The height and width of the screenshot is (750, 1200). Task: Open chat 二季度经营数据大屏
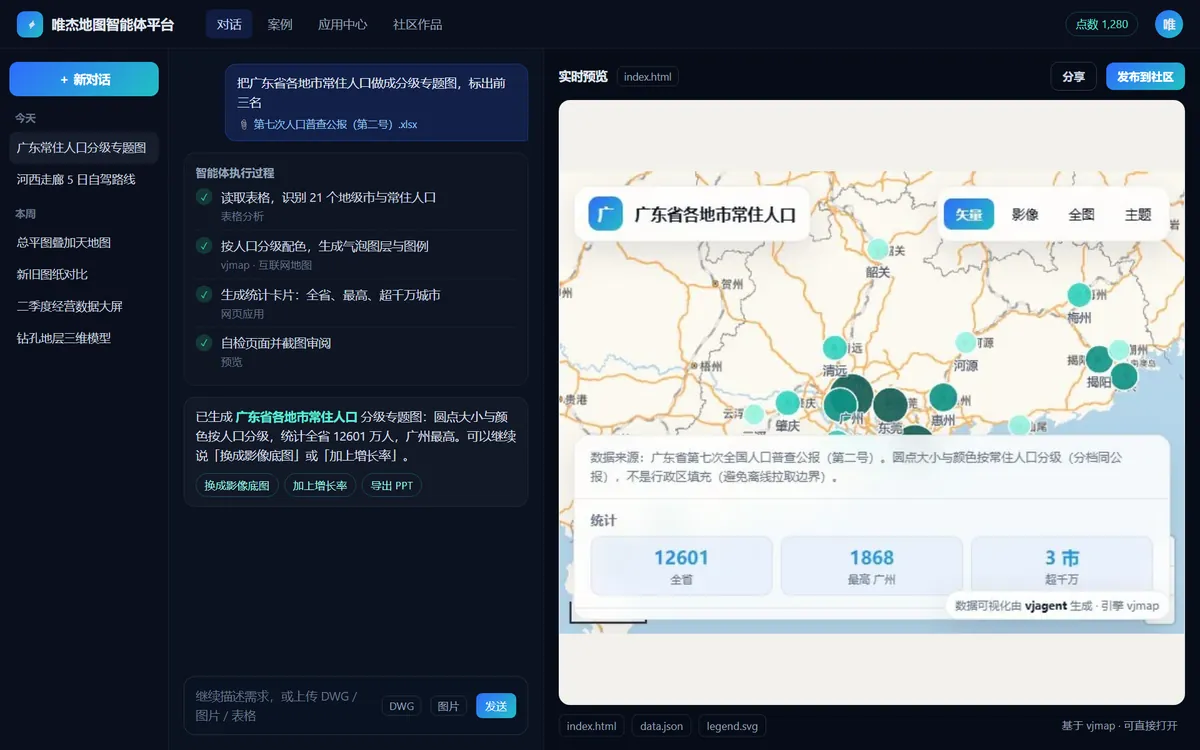84,306
